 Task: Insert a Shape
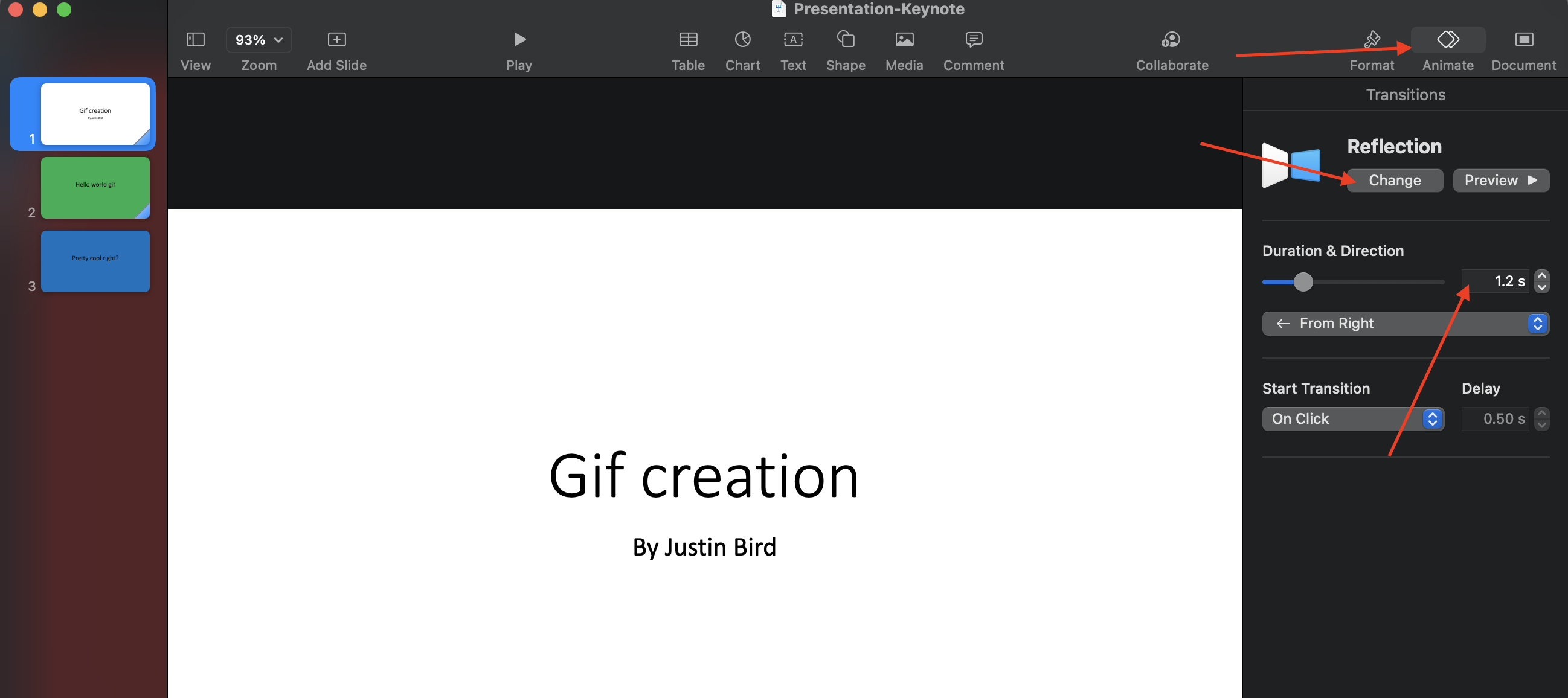(846, 40)
